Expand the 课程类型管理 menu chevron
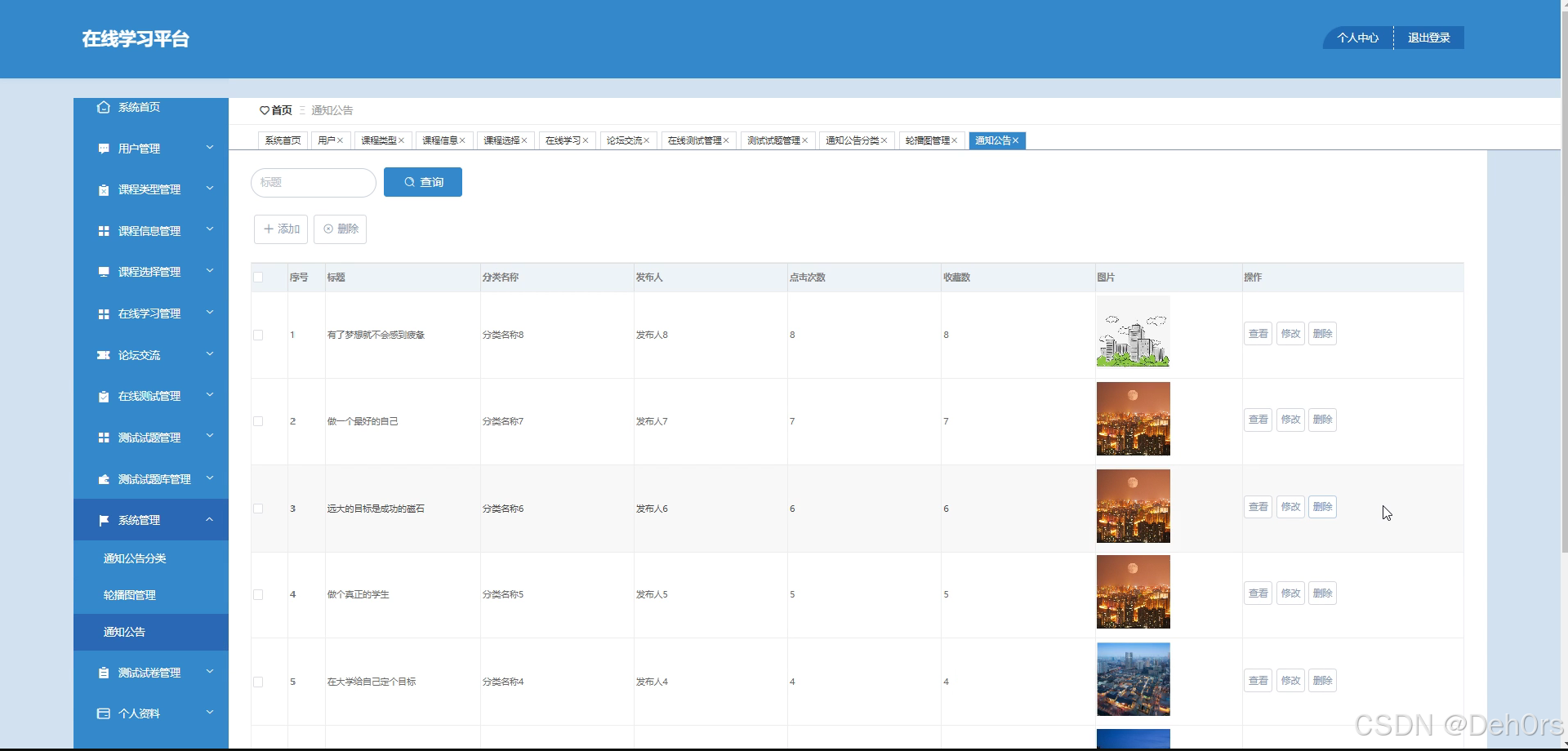Screen dimensions: 1568x751 click(x=210, y=189)
